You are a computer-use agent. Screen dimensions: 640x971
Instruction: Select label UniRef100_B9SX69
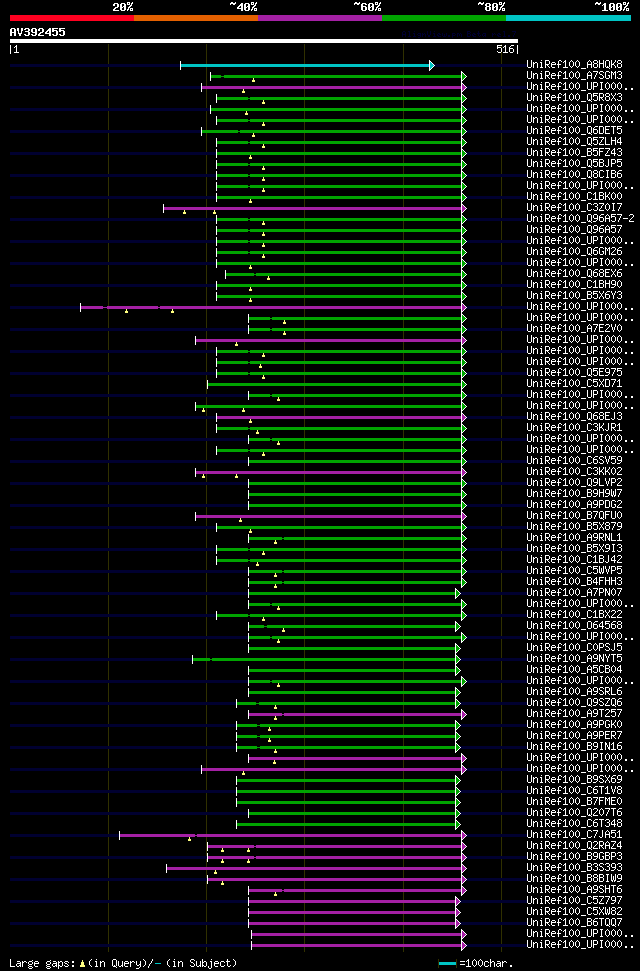click(574, 779)
